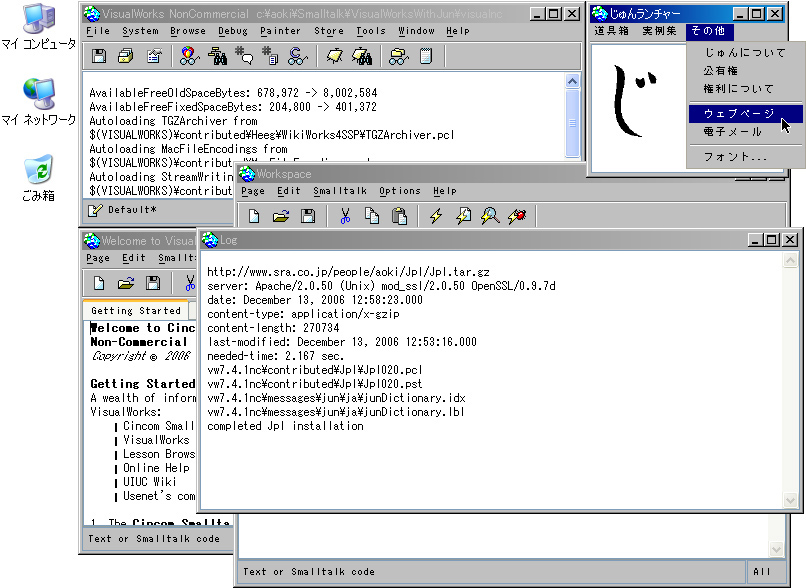Click Save floppy icon in Welcome window toolbar

pyautogui.click(x=153, y=283)
